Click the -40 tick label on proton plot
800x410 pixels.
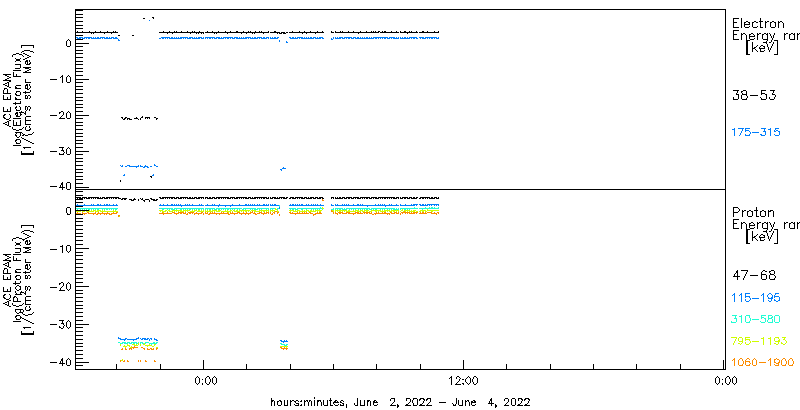tap(60, 362)
